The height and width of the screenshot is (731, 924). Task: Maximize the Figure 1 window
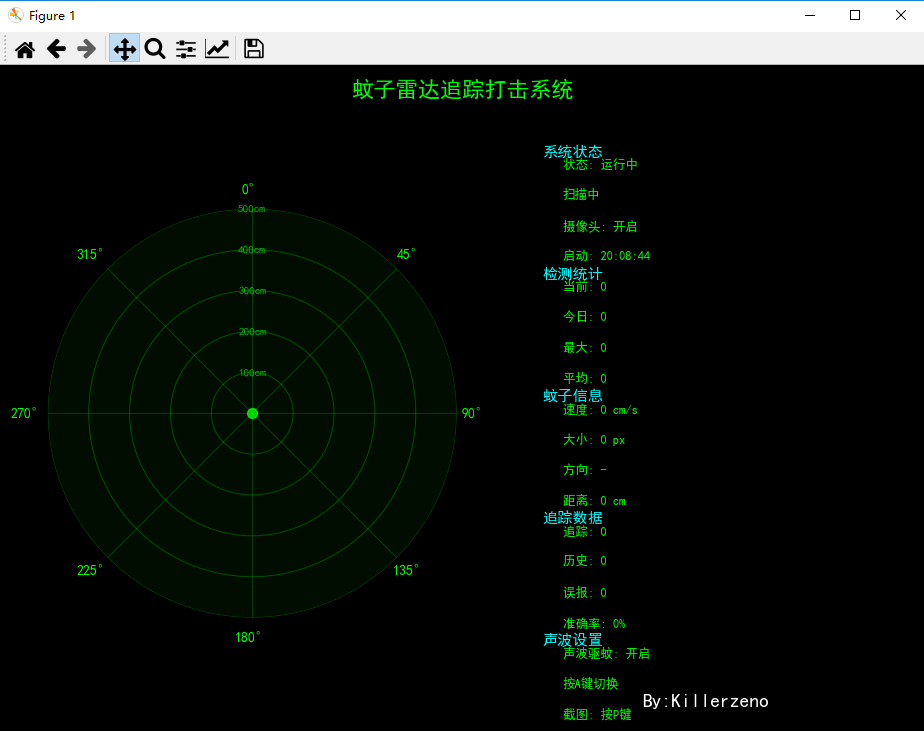click(855, 15)
